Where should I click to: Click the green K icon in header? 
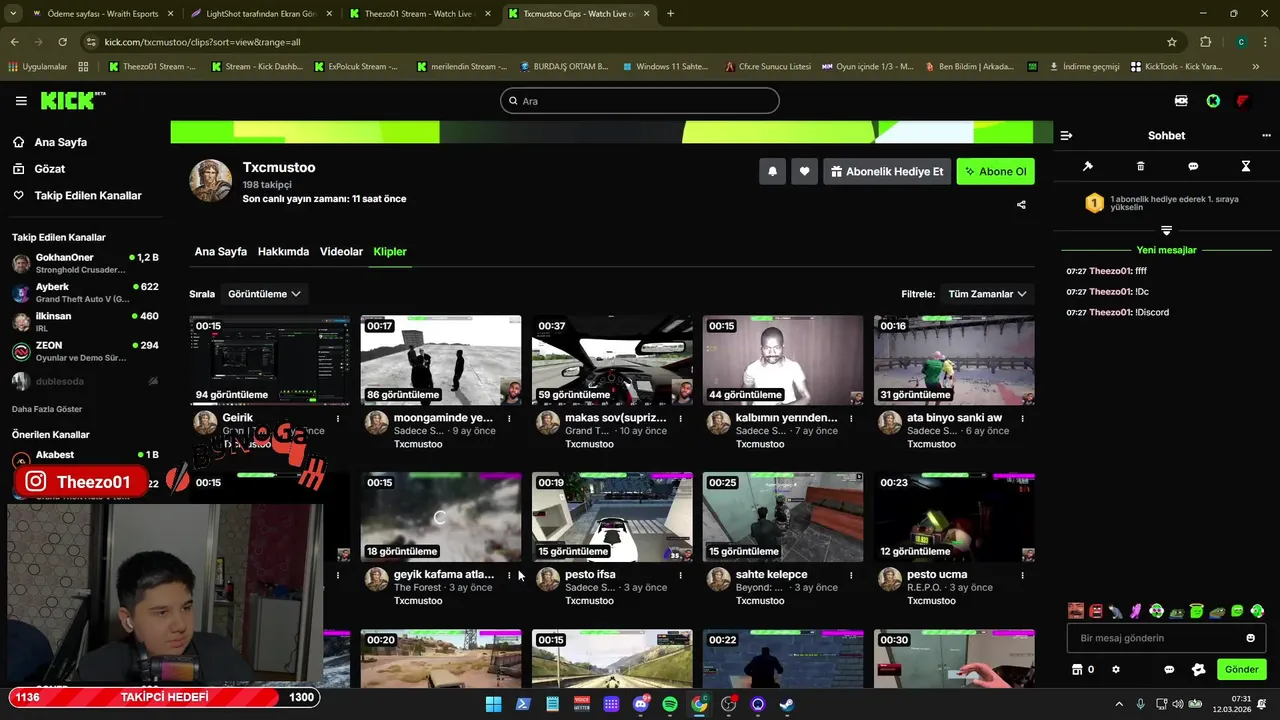pos(1213,101)
